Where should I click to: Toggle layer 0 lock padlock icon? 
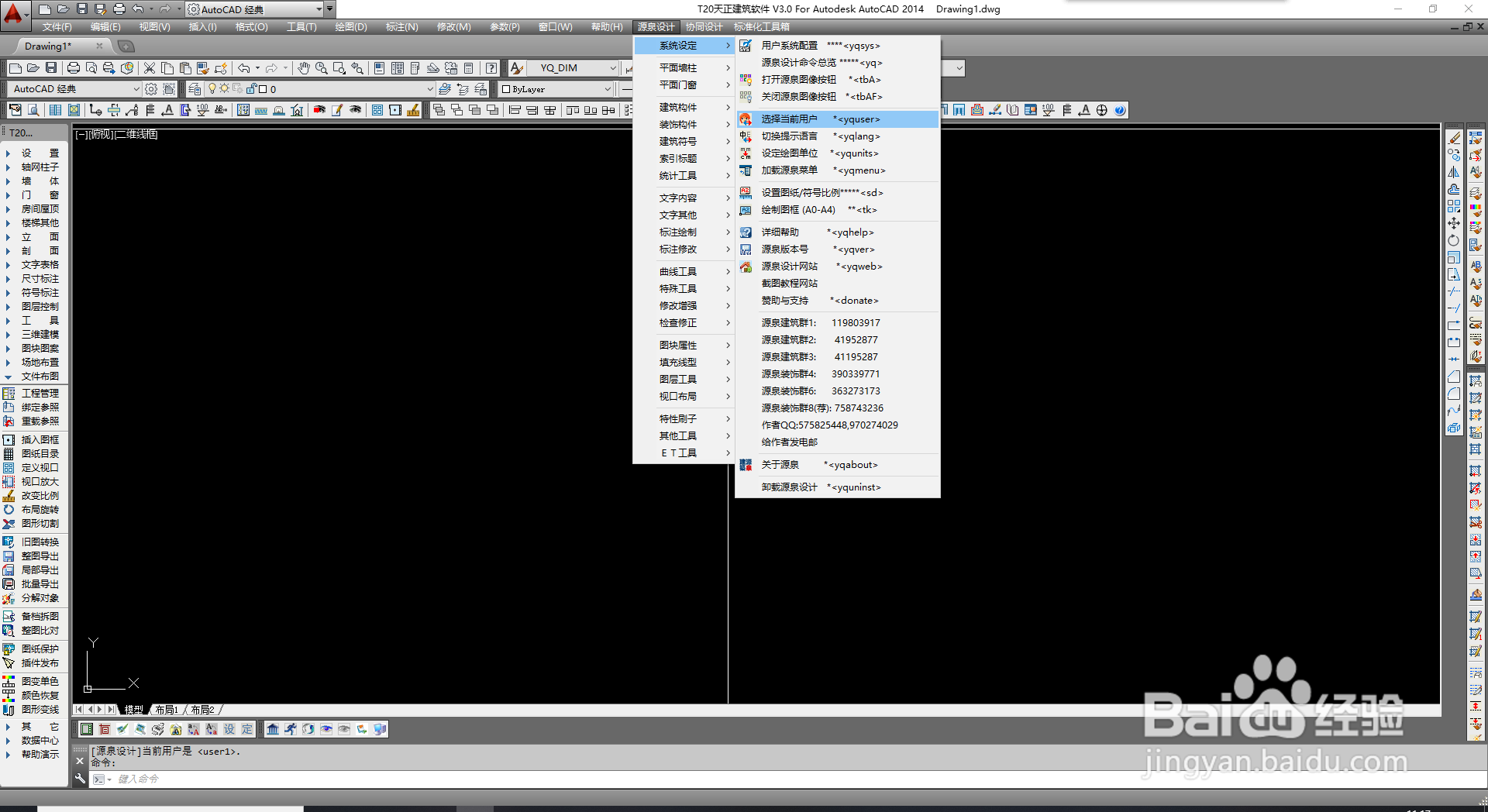251,89
